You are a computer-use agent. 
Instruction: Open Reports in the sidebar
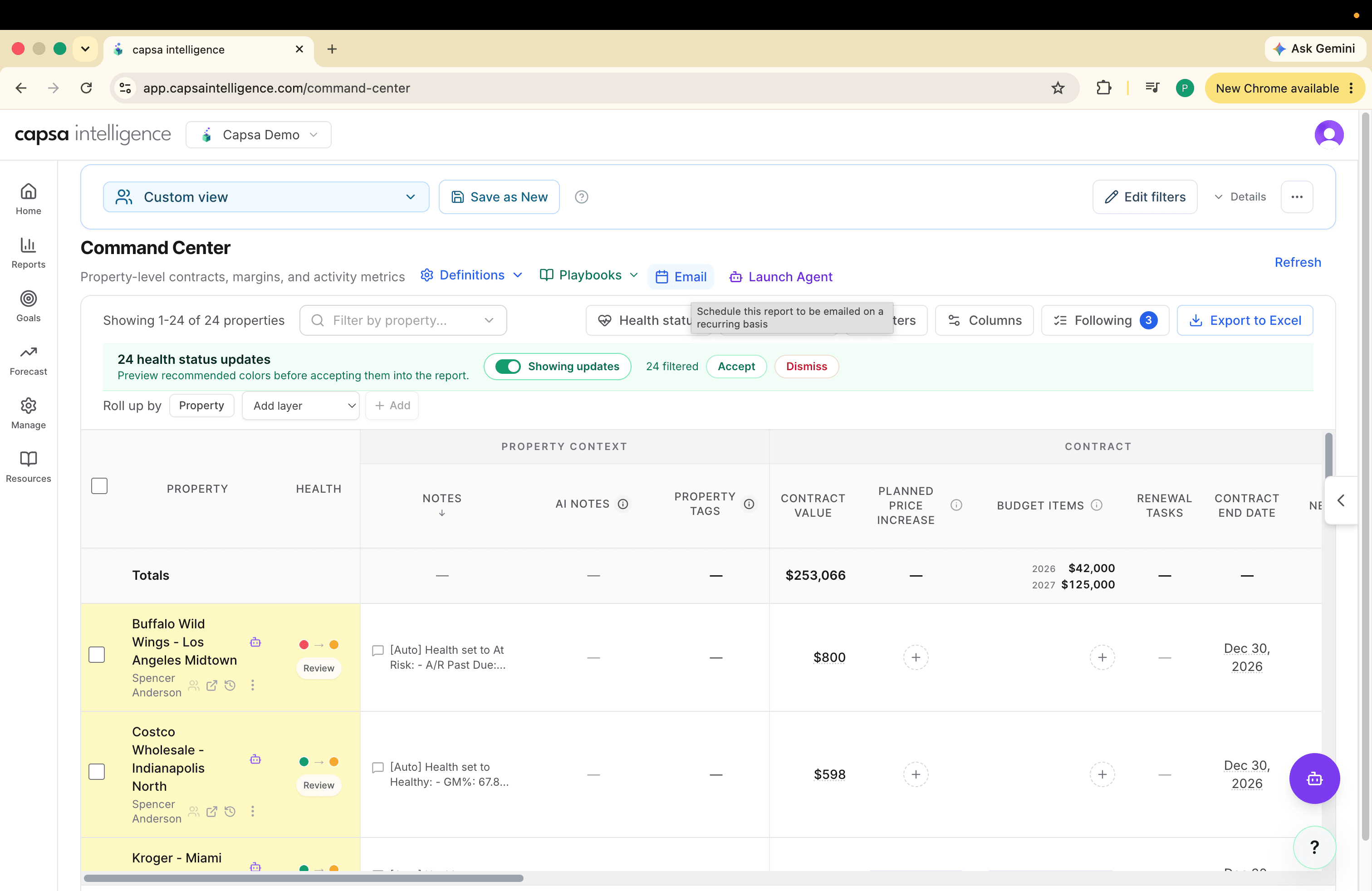click(28, 252)
